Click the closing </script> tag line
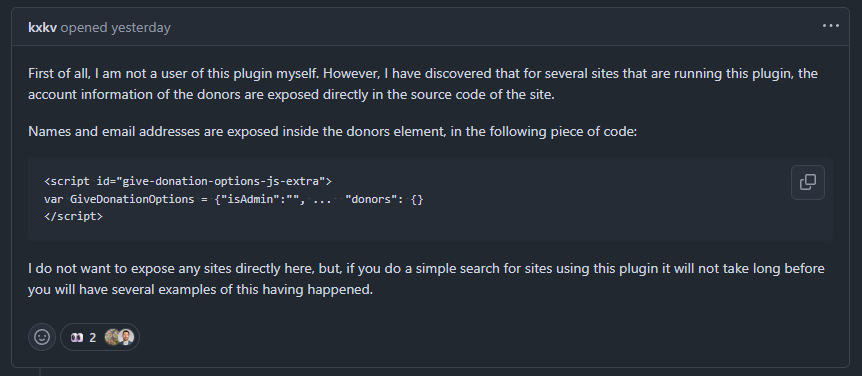Image resolution: width=862 pixels, height=376 pixels. click(x=73, y=216)
